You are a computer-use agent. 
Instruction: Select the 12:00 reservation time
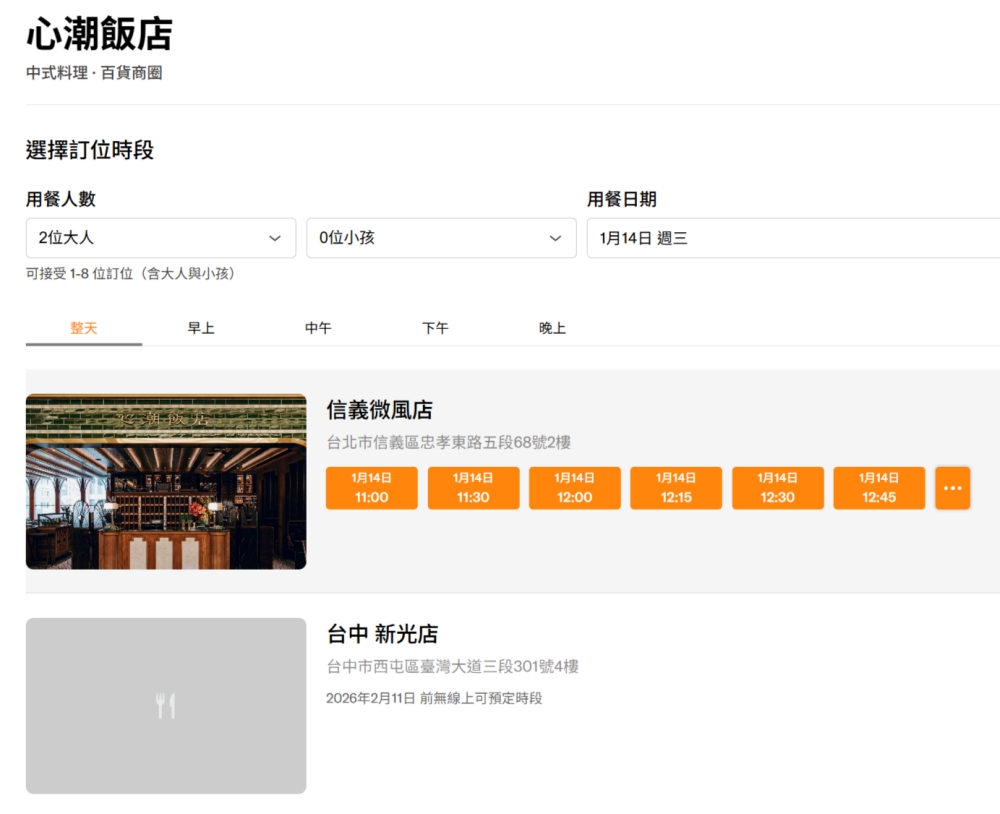(x=574, y=488)
